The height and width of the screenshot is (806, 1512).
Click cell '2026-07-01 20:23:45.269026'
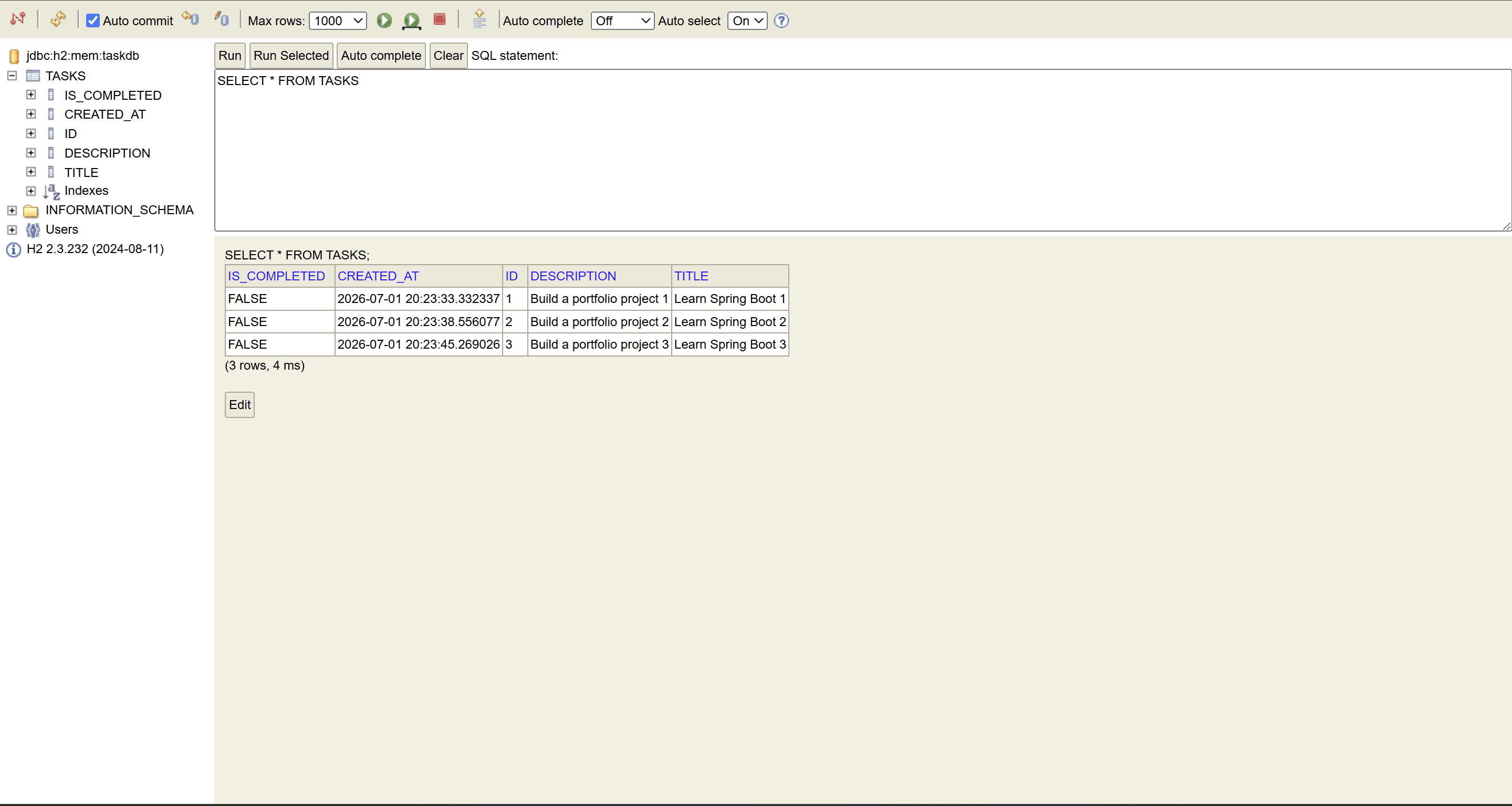pyautogui.click(x=419, y=344)
